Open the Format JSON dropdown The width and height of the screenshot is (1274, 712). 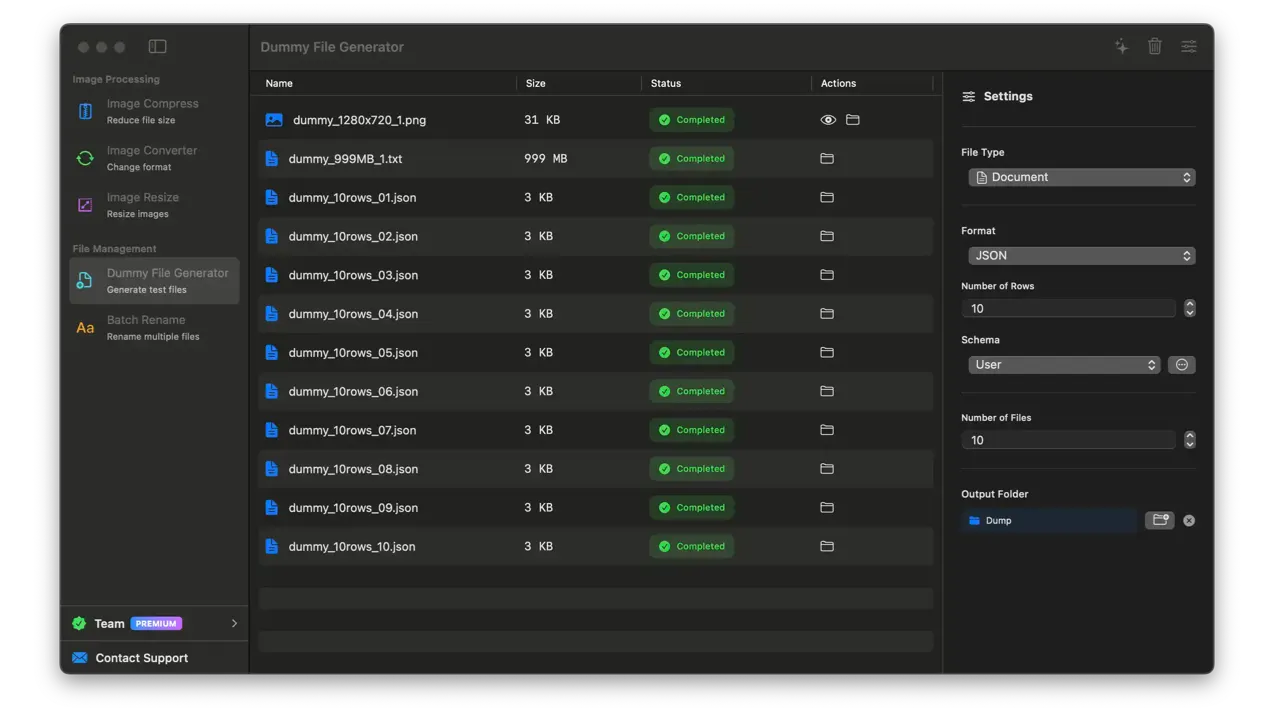click(x=1081, y=256)
